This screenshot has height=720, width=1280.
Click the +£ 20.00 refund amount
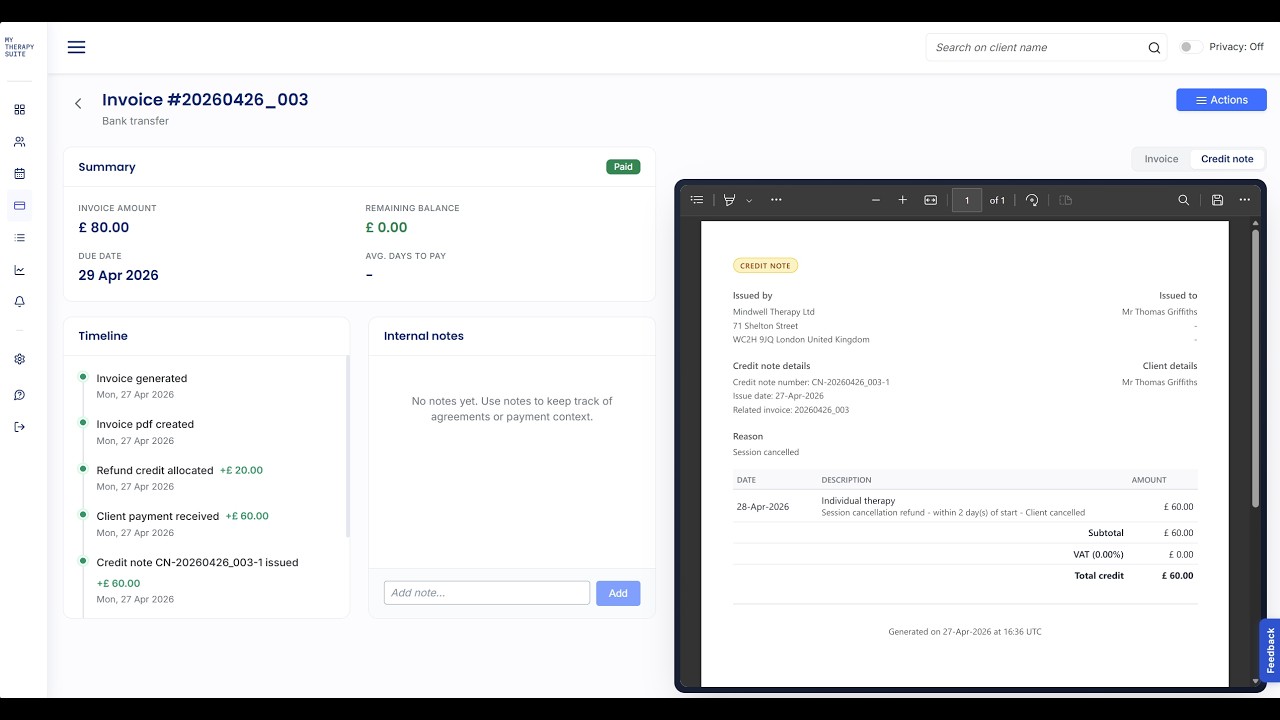pos(241,470)
